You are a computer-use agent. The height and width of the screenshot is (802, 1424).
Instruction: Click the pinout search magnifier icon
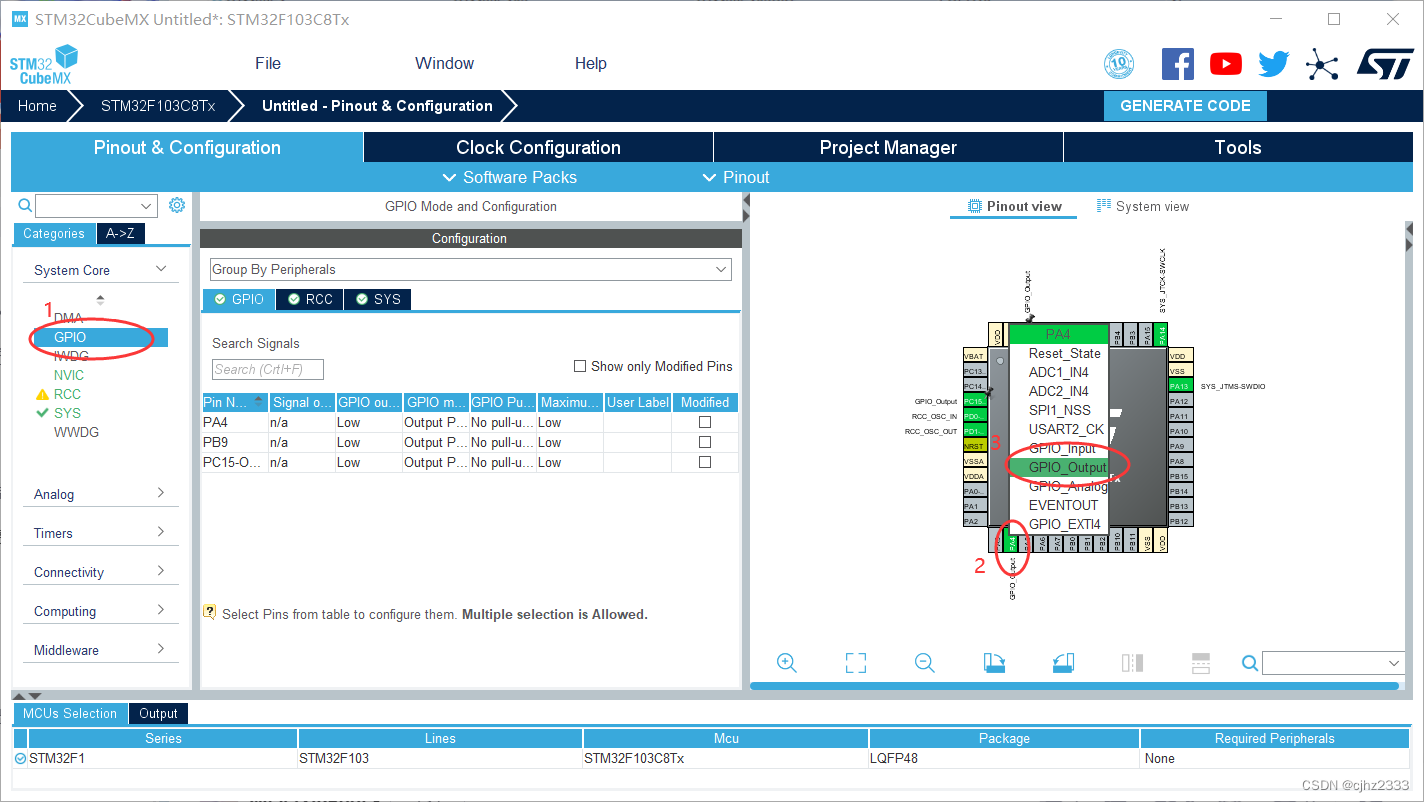coord(1250,663)
